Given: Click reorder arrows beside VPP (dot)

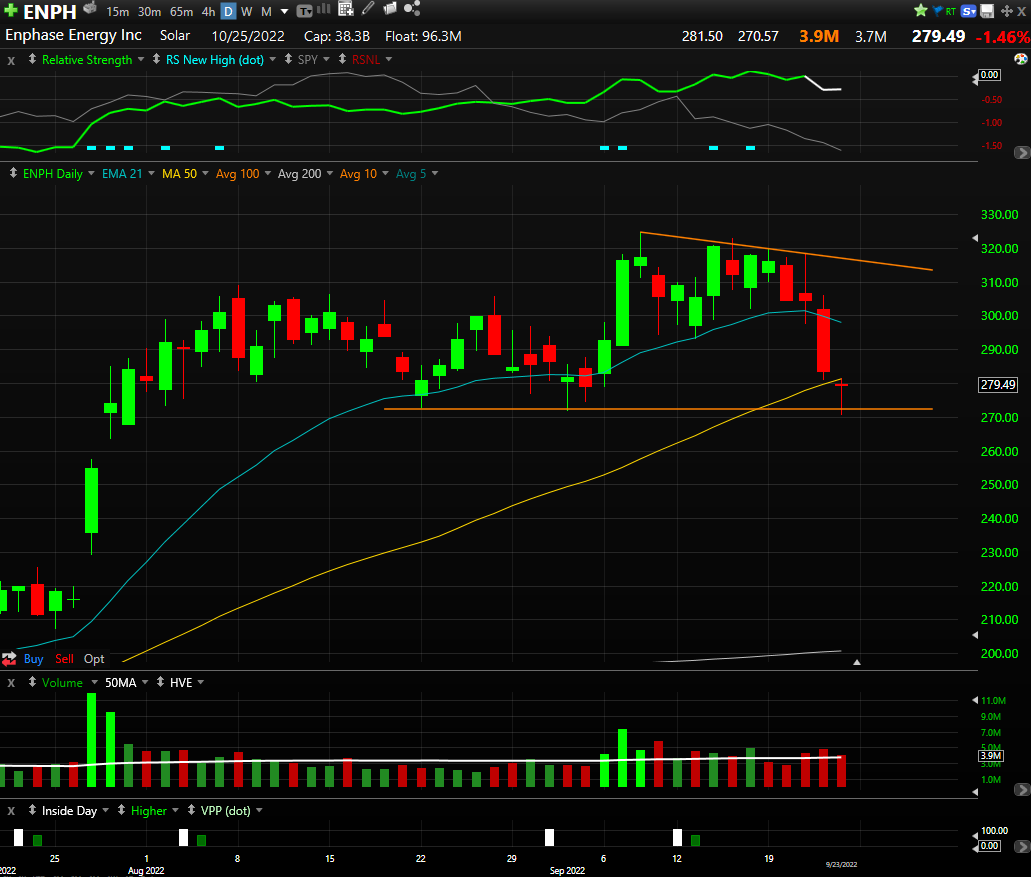Looking at the screenshot, I should [x=191, y=810].
